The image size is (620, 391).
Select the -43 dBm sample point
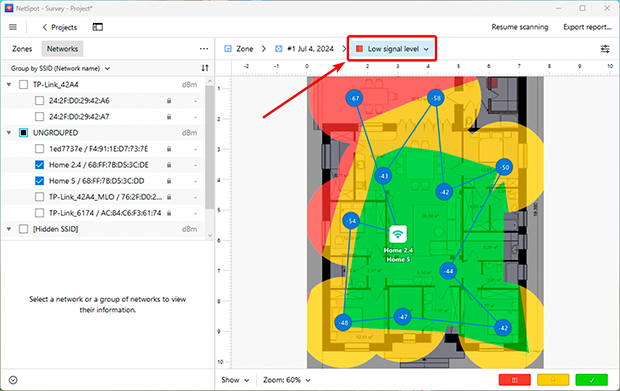click(383, 176)
